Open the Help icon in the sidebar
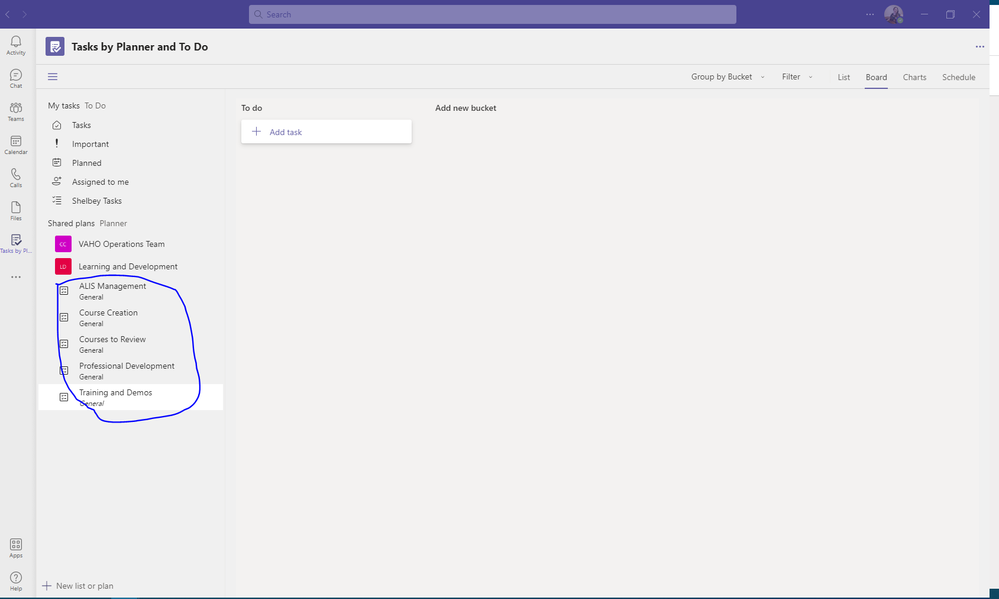 (16, 581)
